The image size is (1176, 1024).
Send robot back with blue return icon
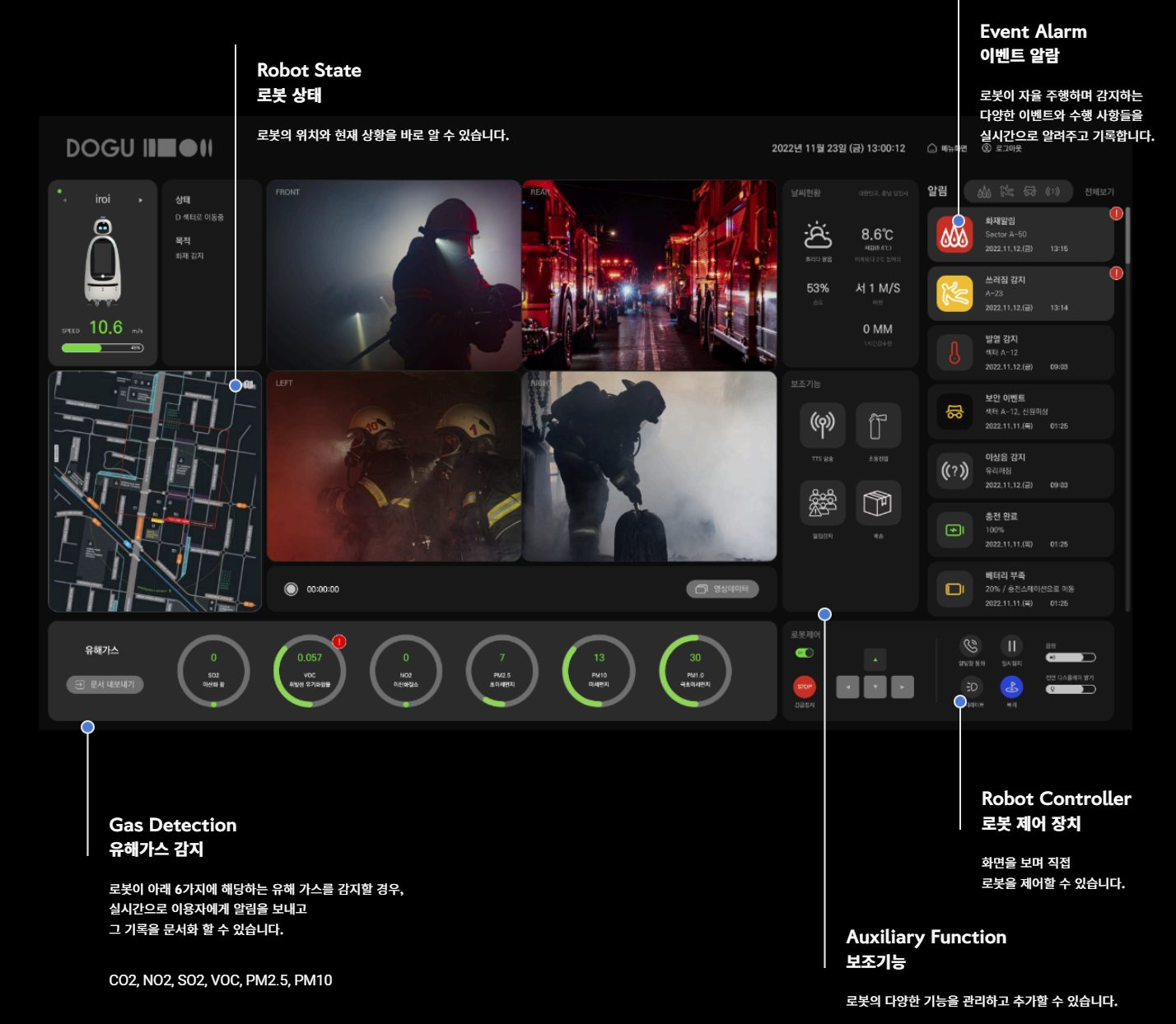pyautogui.click(x=1011, y=687)
